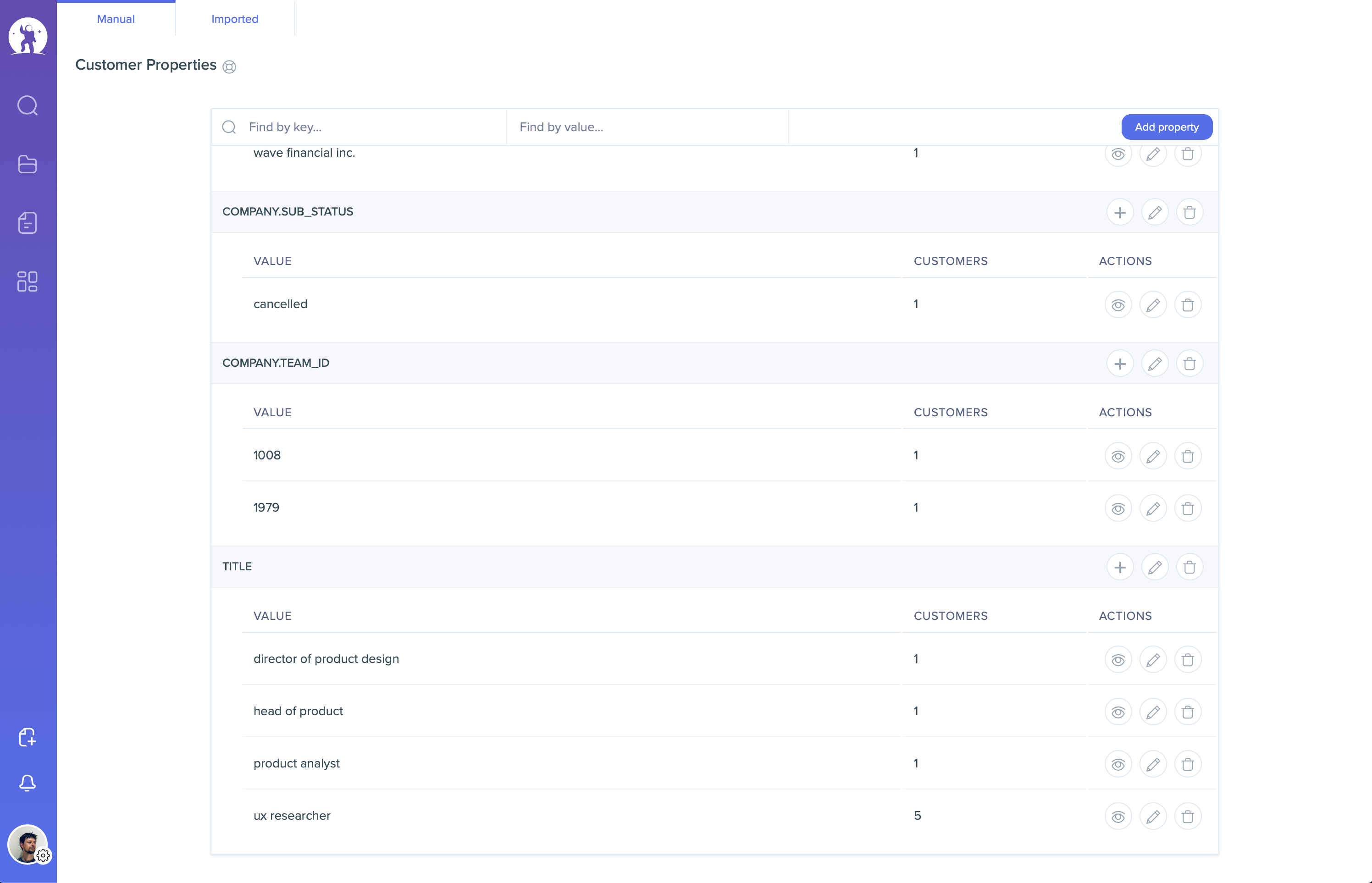Click the '1979' team ID text

pos(266,508)
